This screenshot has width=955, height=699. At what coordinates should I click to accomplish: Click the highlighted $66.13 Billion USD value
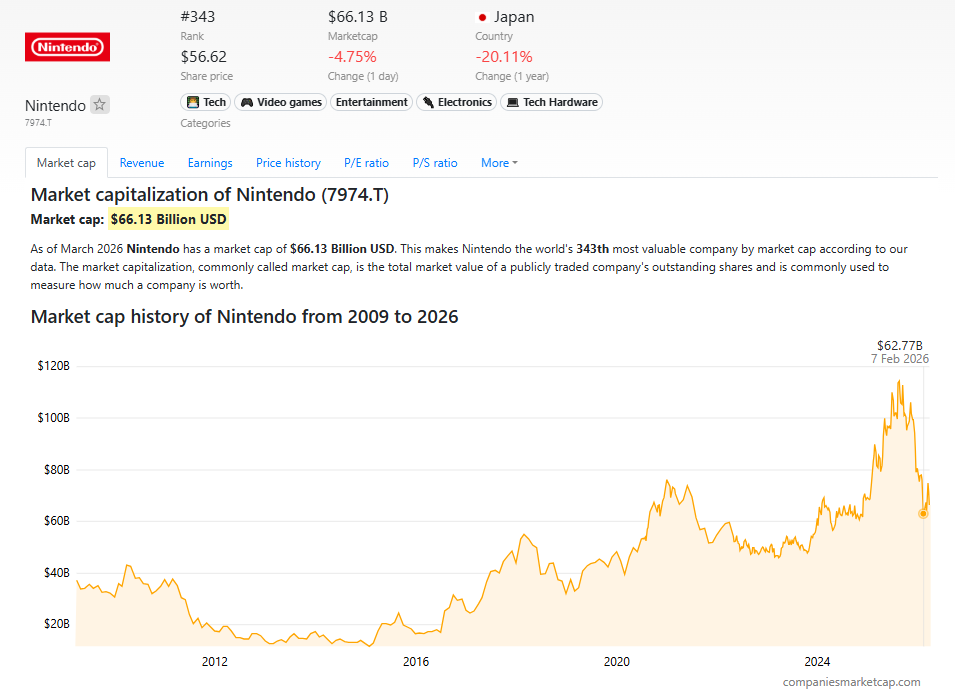point(169,219)
